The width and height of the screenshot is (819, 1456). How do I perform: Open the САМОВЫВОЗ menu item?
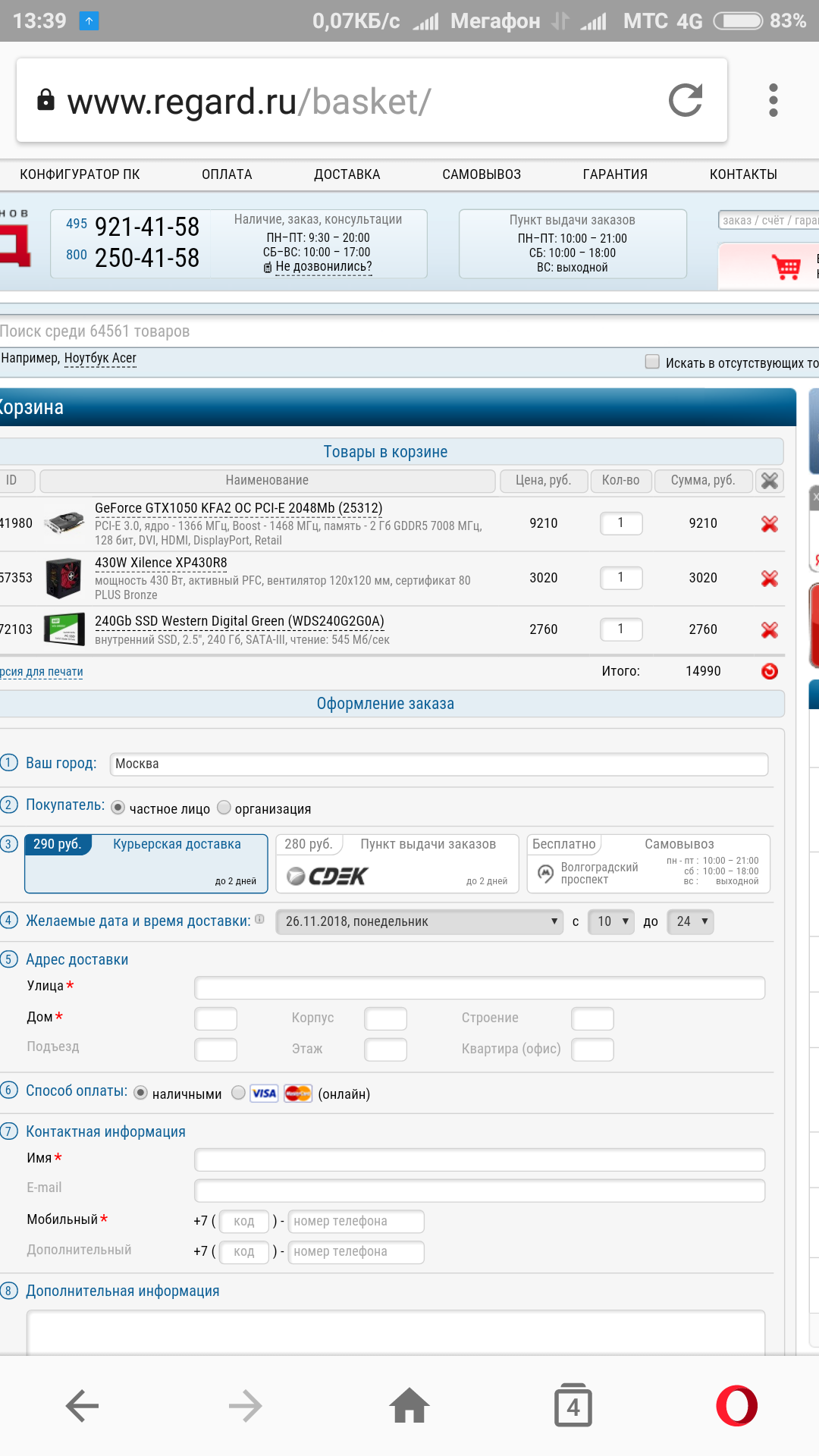(x=482, y=174)
